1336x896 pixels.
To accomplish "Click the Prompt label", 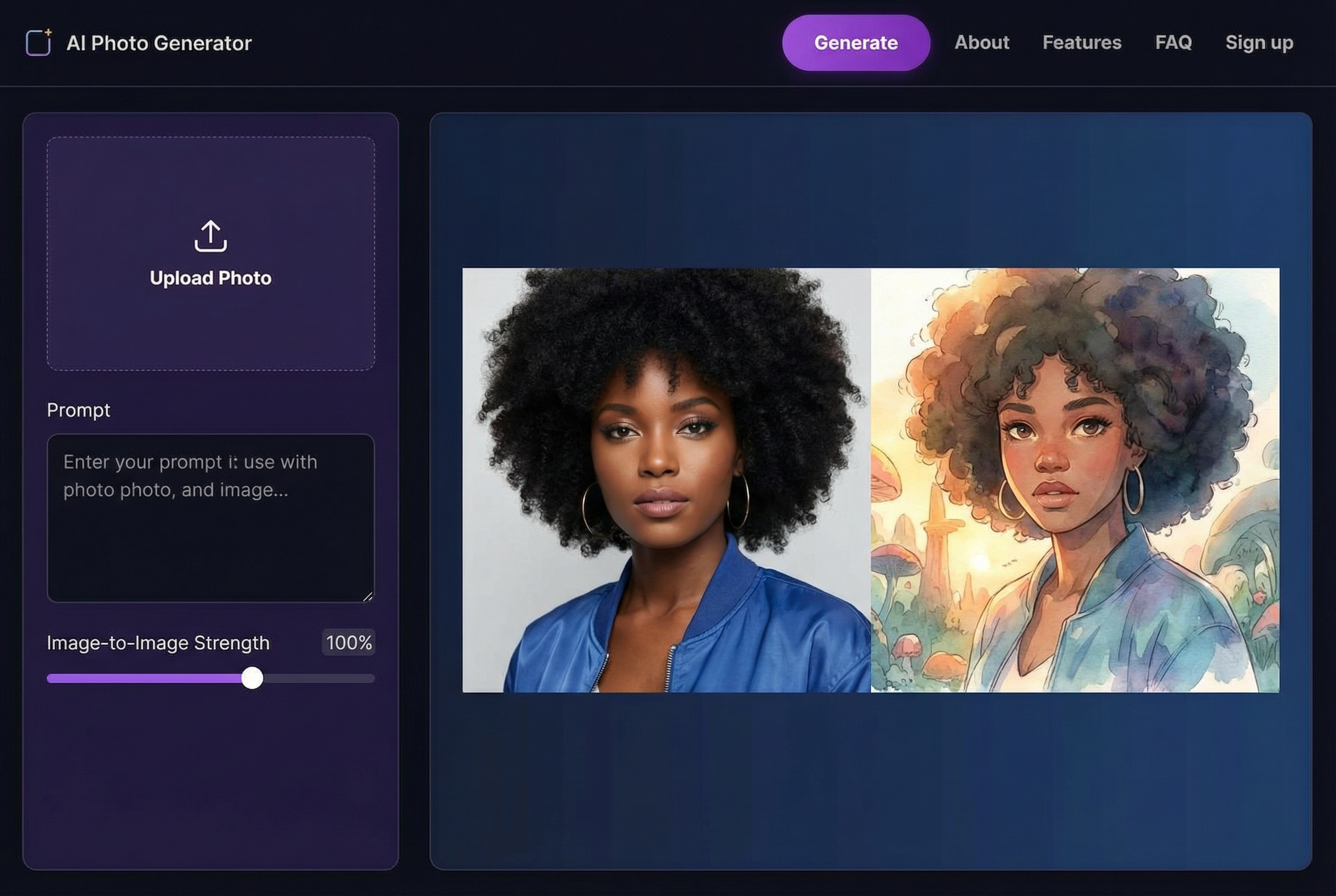I will (78, 410).
